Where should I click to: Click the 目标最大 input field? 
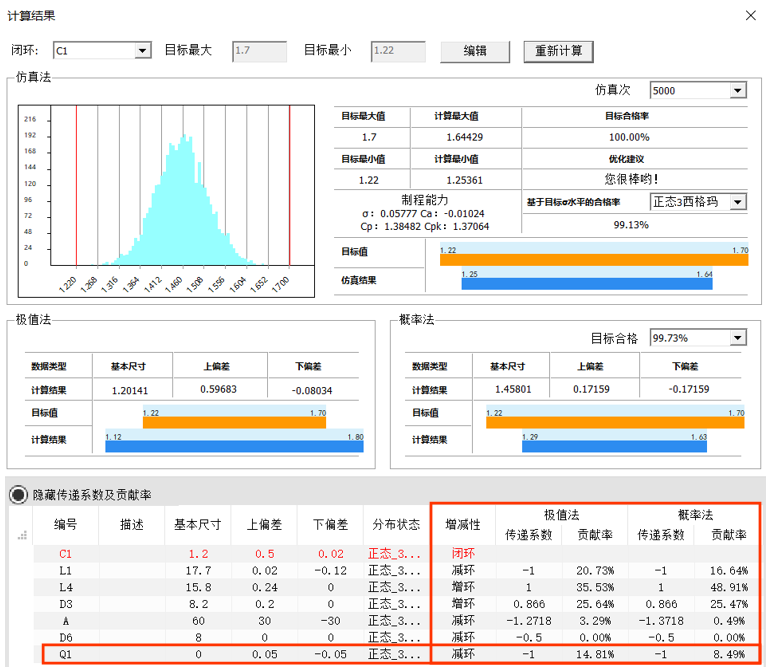(x=259, y=50)
